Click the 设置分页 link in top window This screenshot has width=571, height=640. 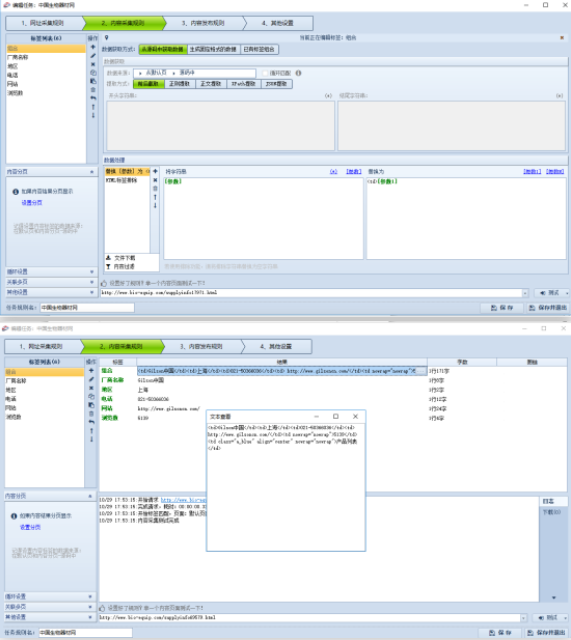click(32, 203)
